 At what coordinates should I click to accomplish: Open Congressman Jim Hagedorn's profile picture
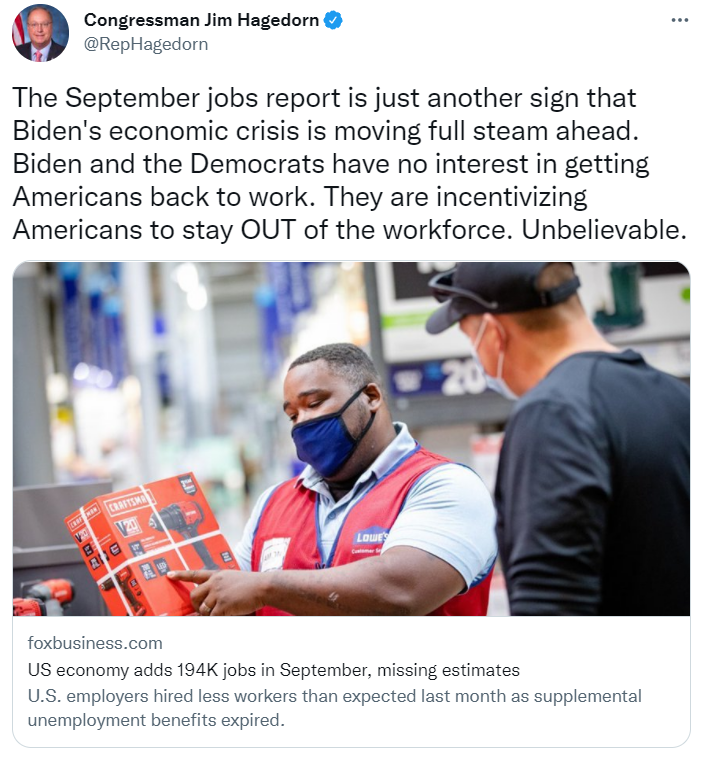40,33
